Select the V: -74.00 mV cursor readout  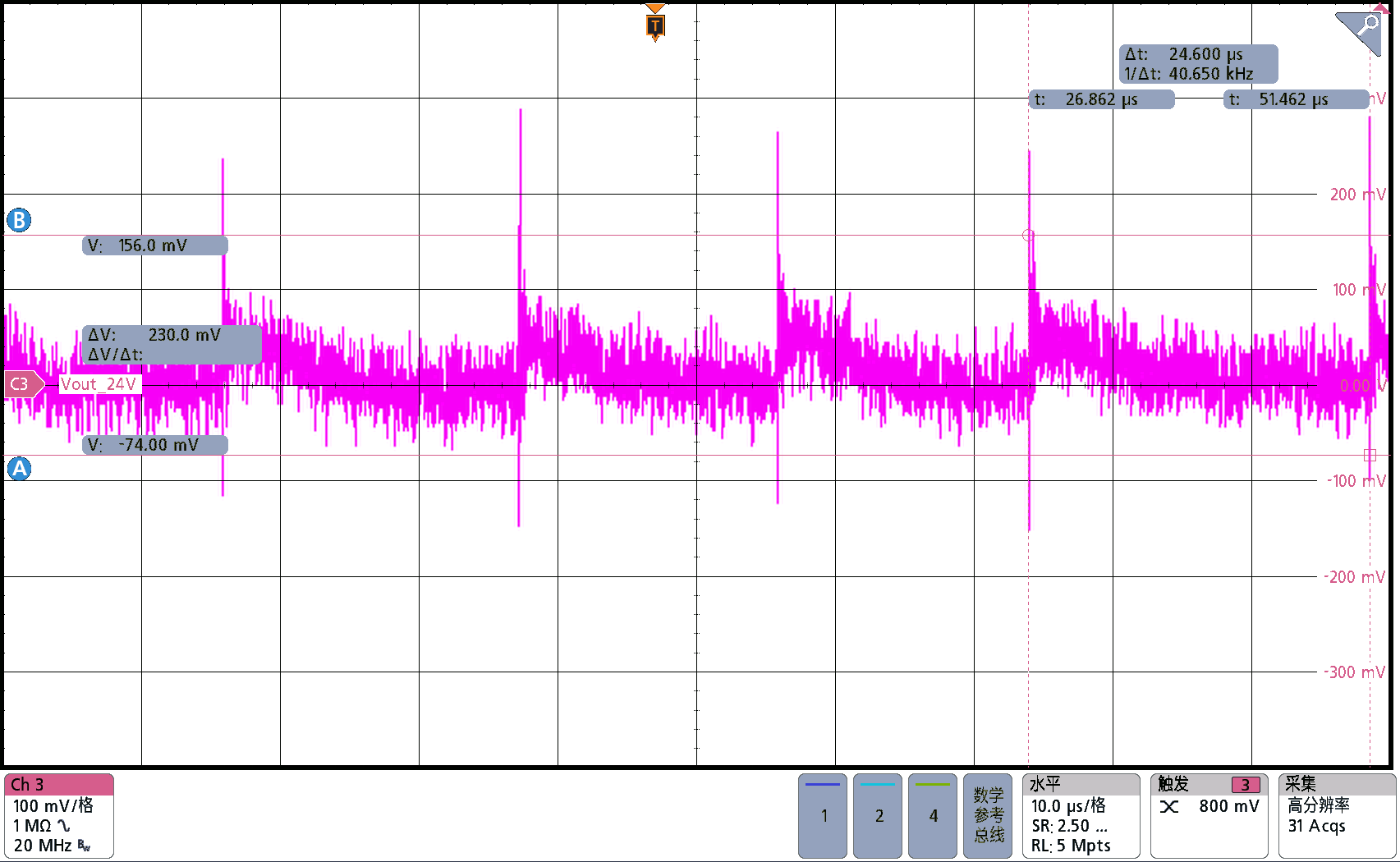[x=155, y=445]
